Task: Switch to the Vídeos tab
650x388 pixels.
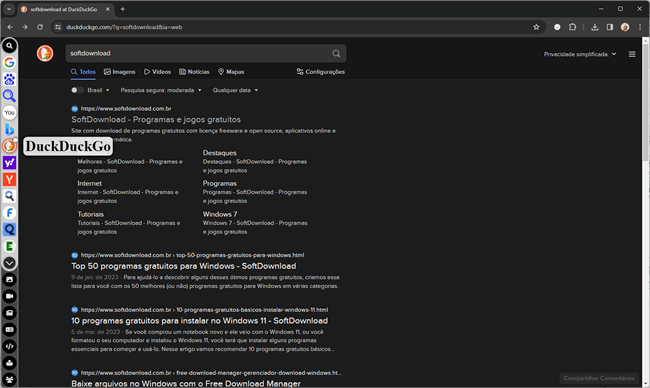Action: (158, 72)
